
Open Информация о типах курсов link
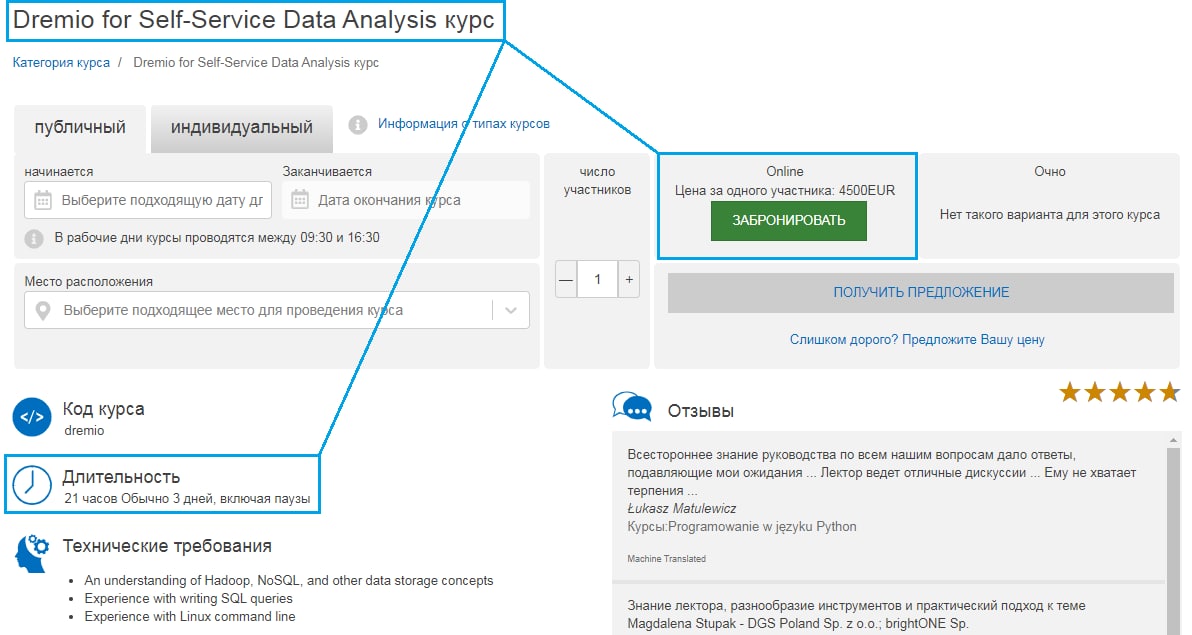coord(464,124)
